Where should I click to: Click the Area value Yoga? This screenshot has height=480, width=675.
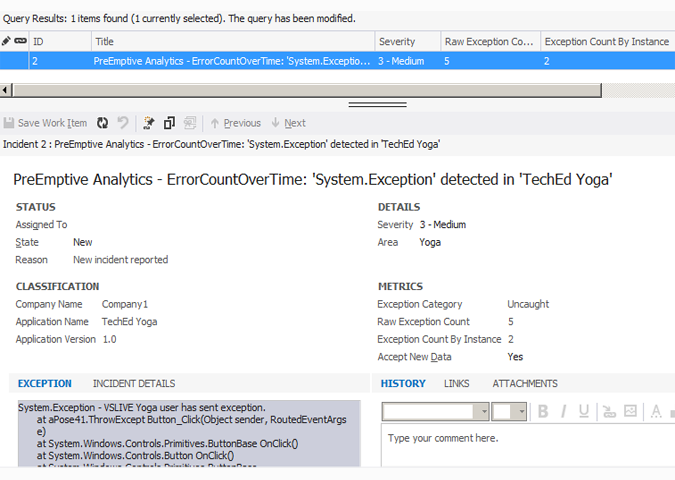coord(430,242)
